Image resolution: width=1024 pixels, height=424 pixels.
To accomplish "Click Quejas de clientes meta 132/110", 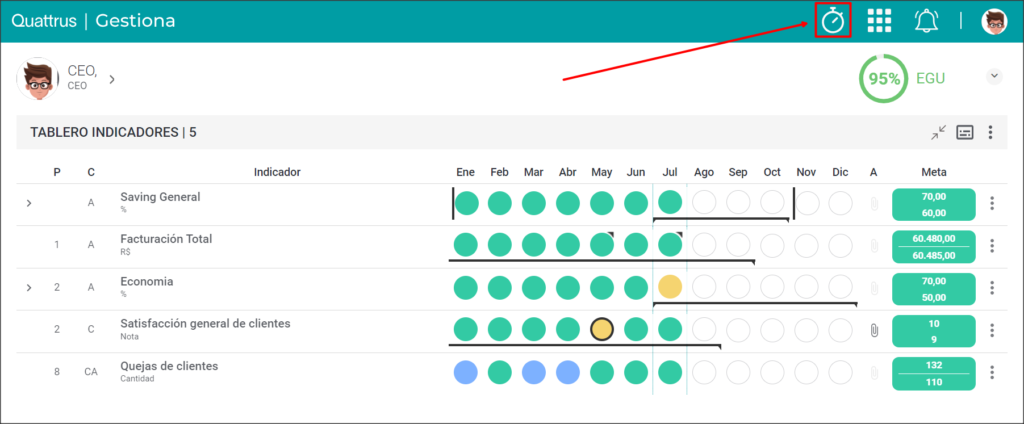I will [933, 373].
